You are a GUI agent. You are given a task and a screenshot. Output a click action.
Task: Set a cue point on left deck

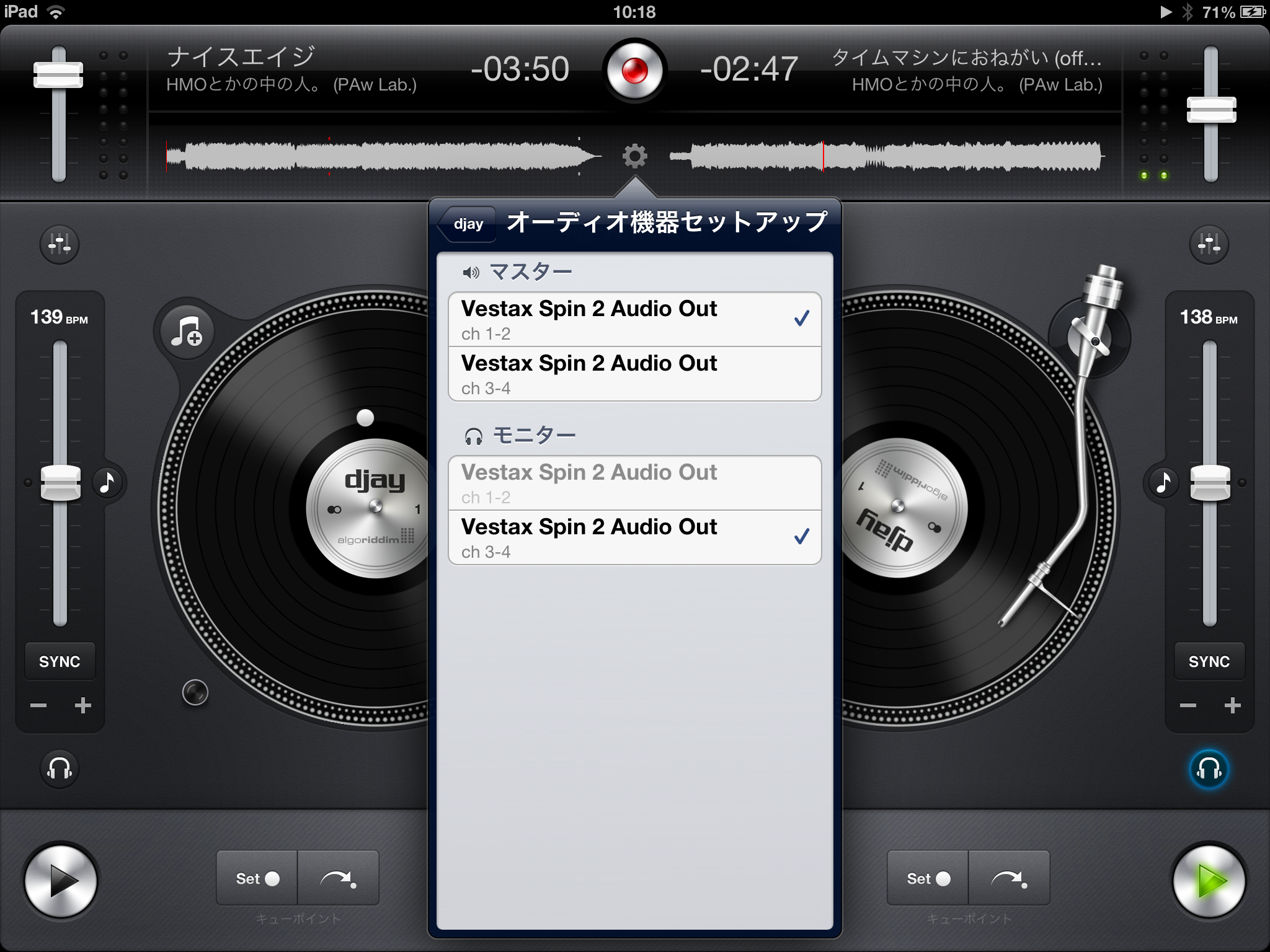coord(257,878)
